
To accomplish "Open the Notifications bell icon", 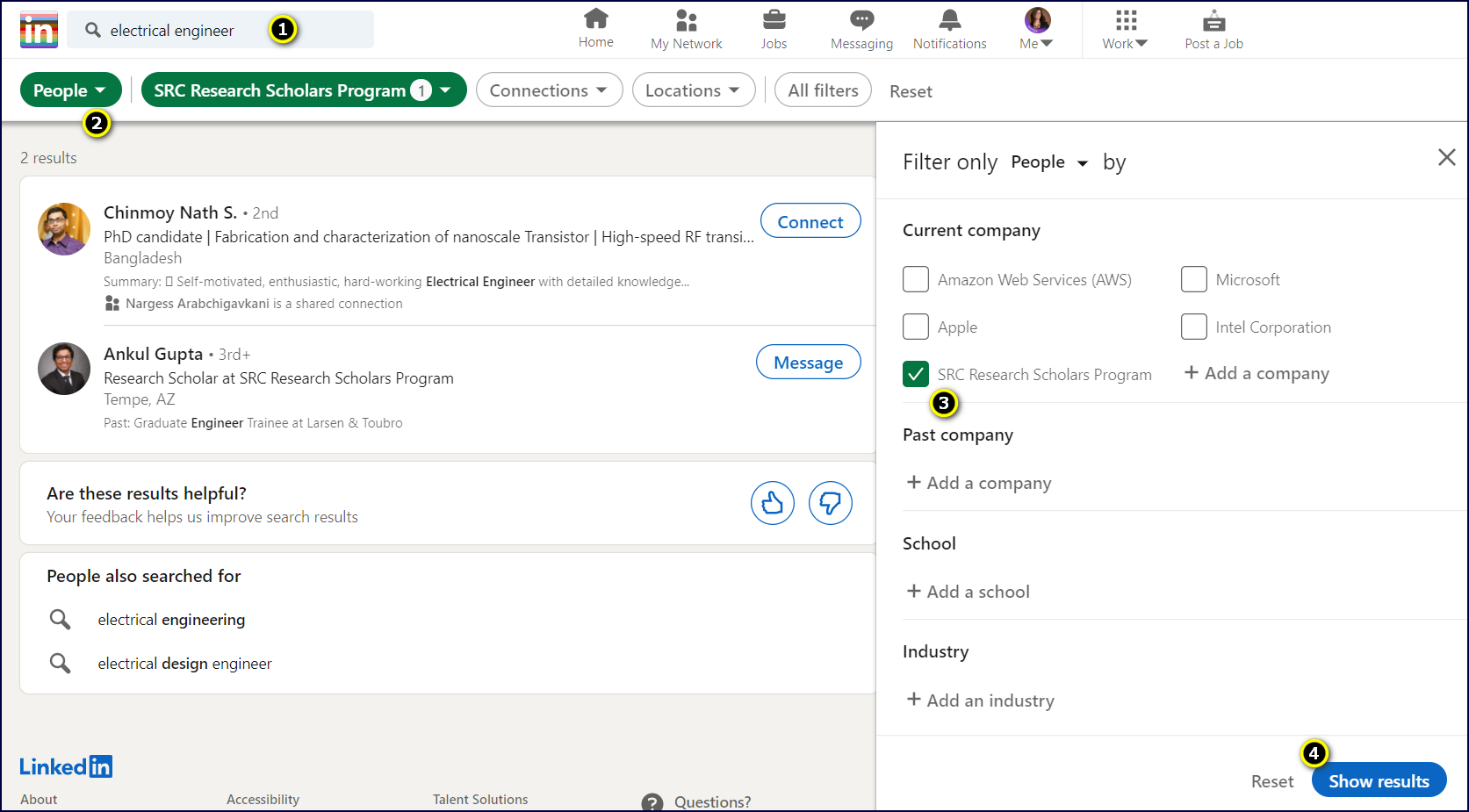I will pos(950,20).
